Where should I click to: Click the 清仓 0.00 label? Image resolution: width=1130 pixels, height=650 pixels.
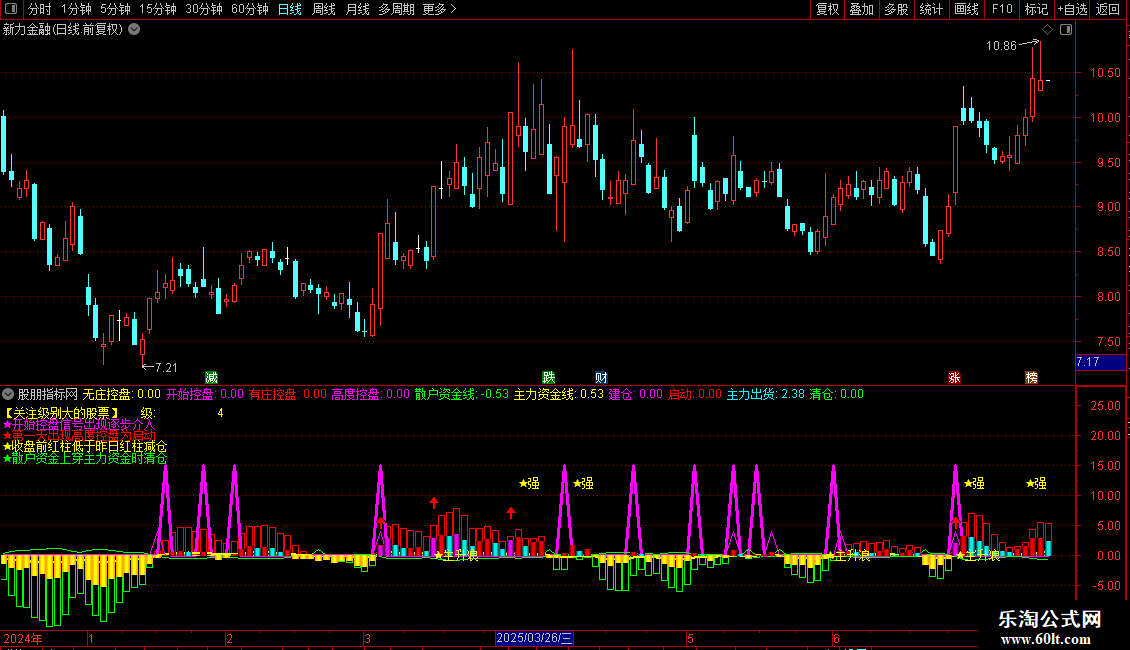tap(837, 394)
